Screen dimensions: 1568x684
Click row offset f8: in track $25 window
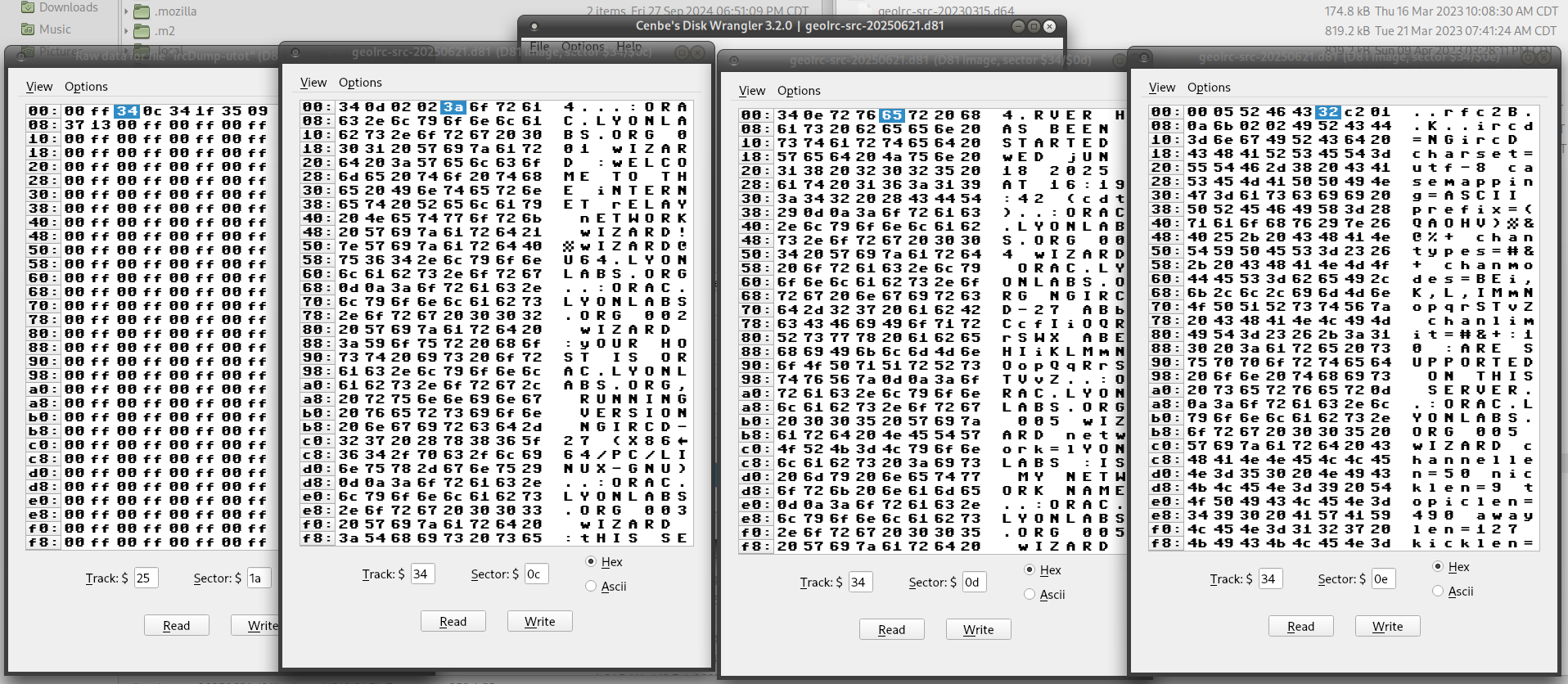pos(43,542)
